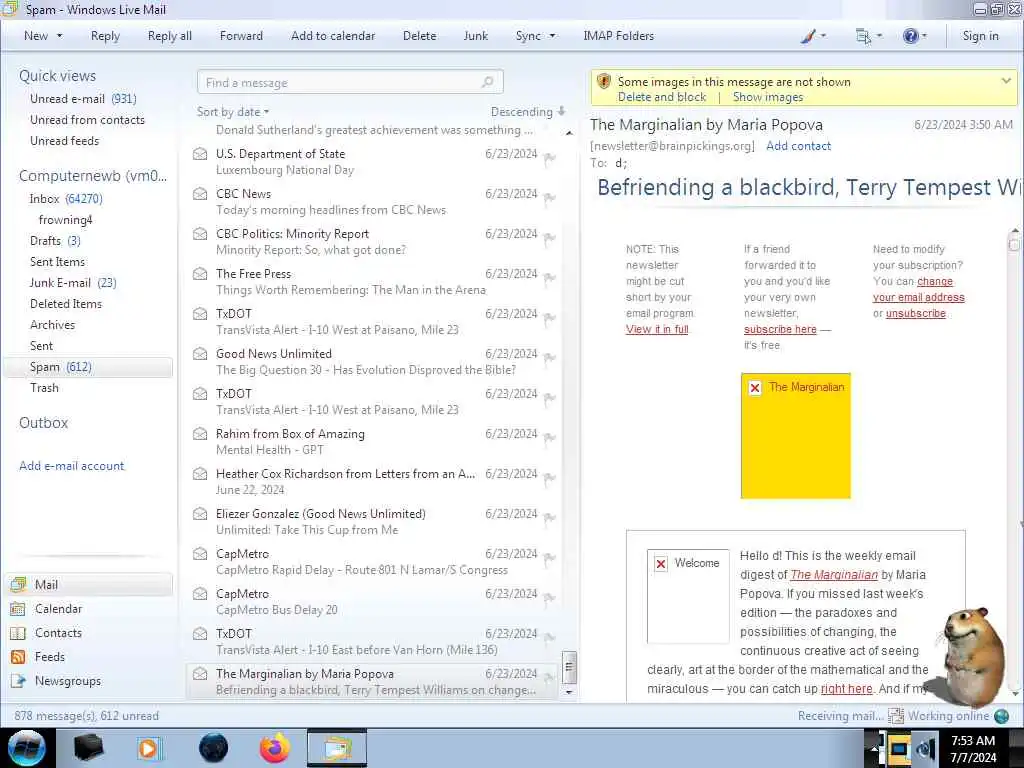Collapse the Computernewb account header
Screen dimensions: 1024x768
click(93, 176)
